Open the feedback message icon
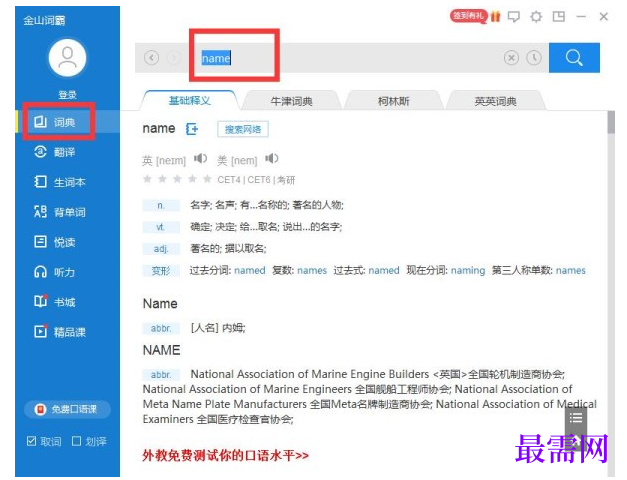Image resolution: width=627 pixels, height=480 pixels. point(513,17)
